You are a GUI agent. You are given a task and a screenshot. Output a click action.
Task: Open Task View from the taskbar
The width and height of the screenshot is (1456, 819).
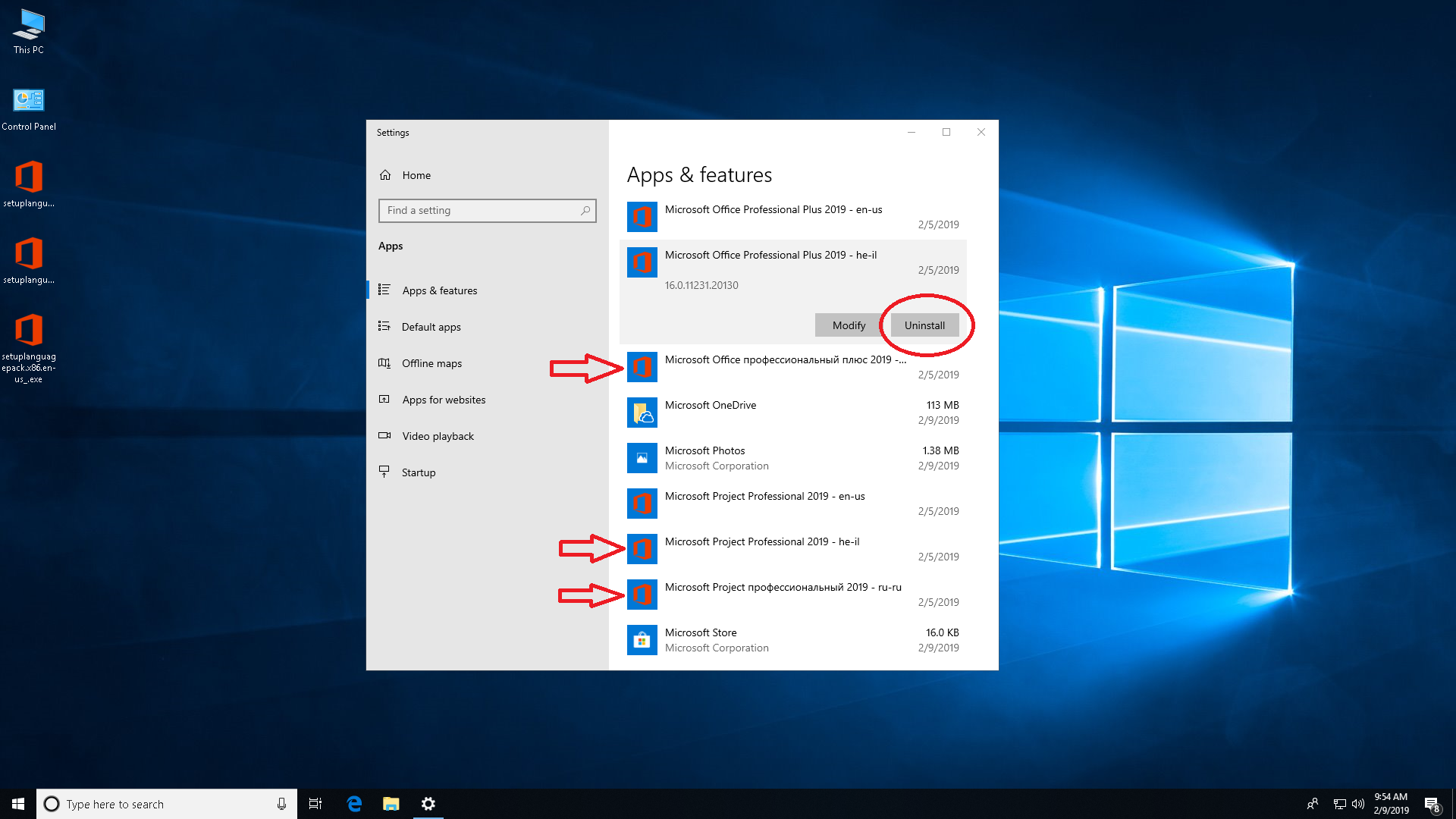click(315, 804)
